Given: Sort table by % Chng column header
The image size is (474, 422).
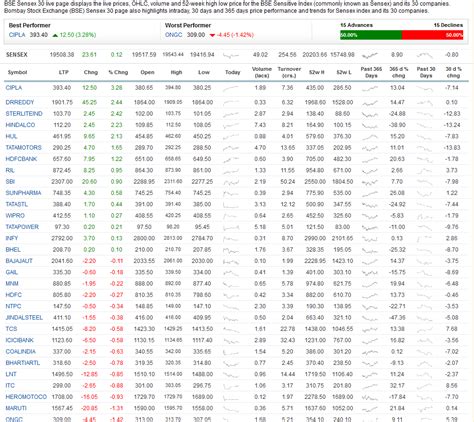Looking at the screenshot, I should 118,72.
